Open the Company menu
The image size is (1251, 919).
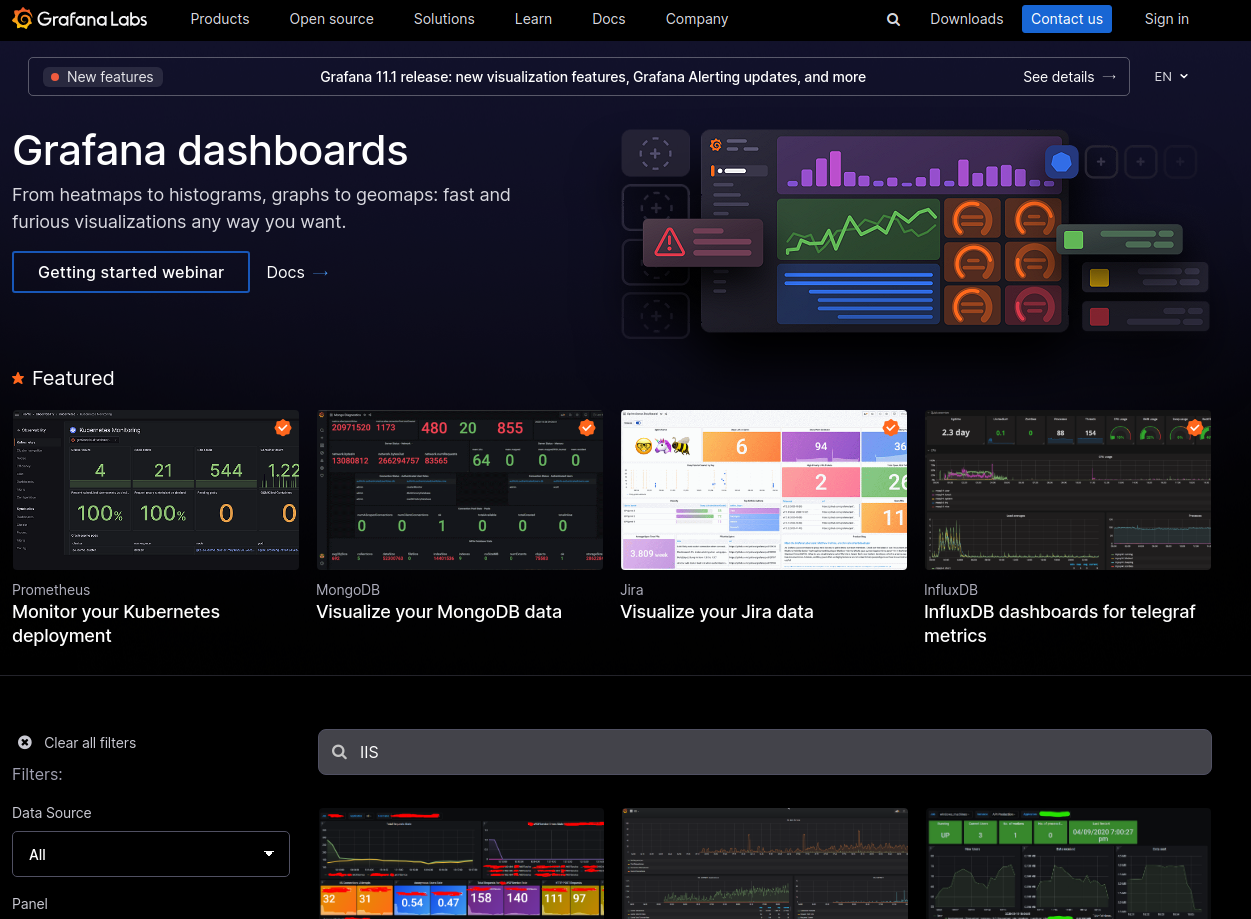(x=697, y=19)
